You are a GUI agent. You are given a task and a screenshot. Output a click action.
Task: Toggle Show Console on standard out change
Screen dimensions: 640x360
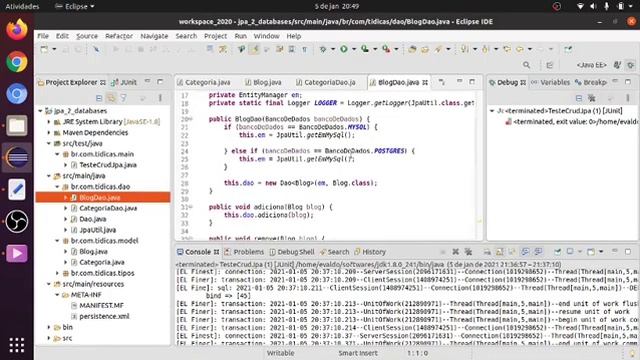(525, 252)
